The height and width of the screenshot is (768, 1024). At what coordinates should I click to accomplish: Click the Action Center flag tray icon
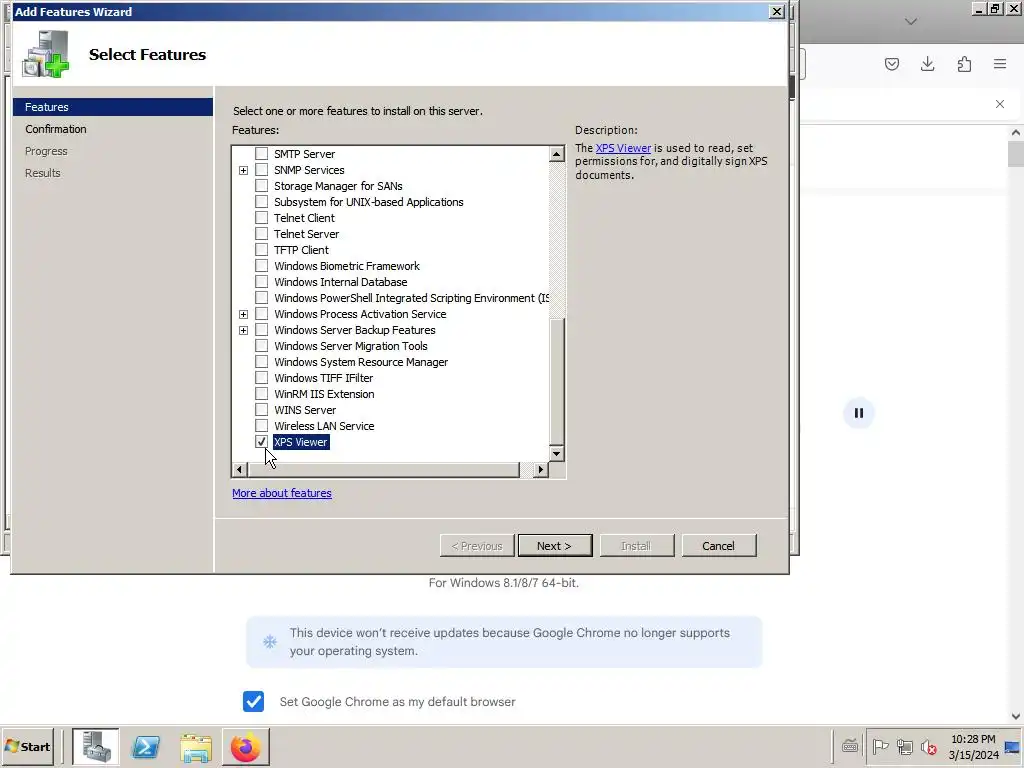click(880, 746)
